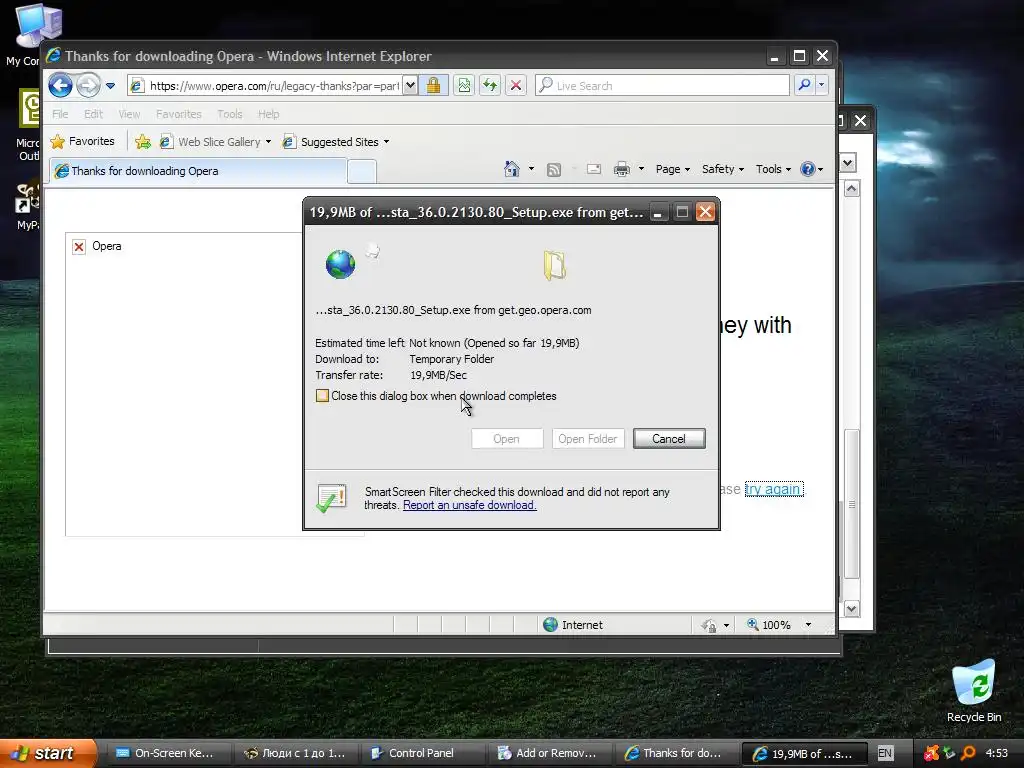Open the Page command menu
This screenshot has width=1024, height=768.
pos(673,169)
